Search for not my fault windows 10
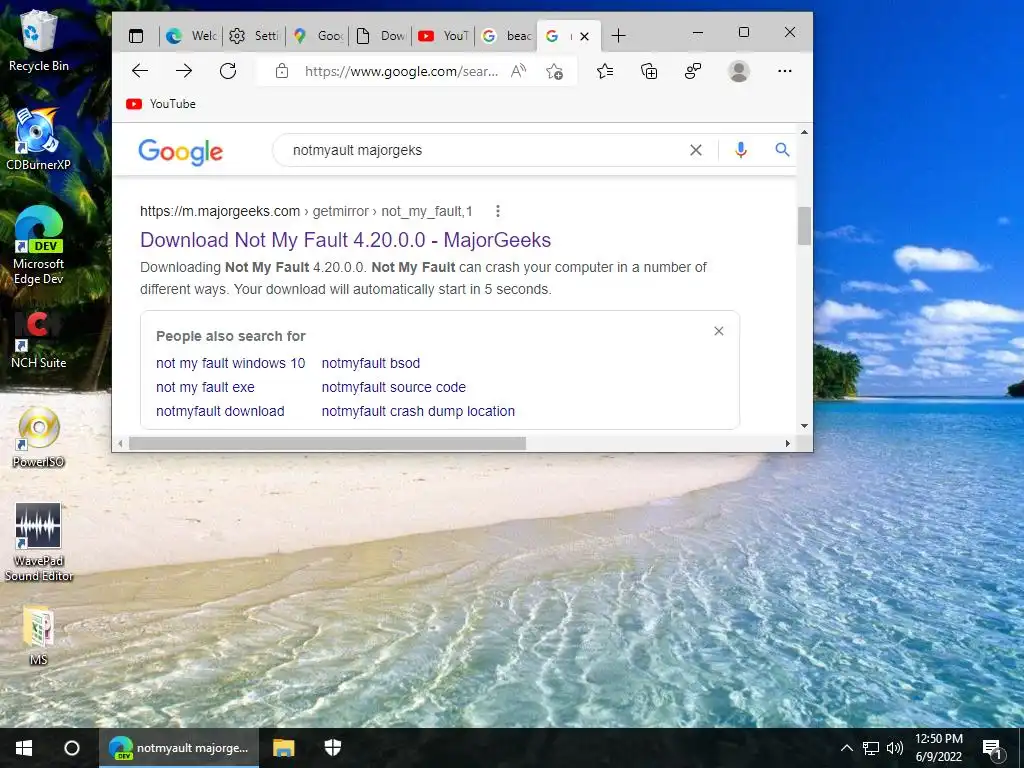Viewport: 1024px width, 768px height. pyautogui.click(x=231, y=363)
